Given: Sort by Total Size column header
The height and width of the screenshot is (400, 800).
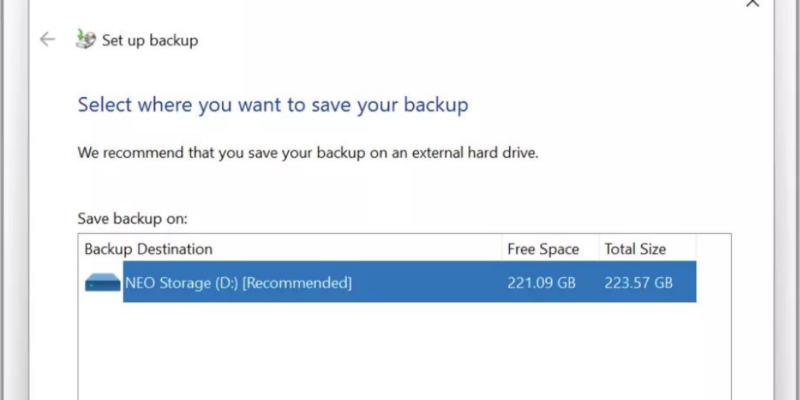Looking at the screenshot, I should point(635,249).
